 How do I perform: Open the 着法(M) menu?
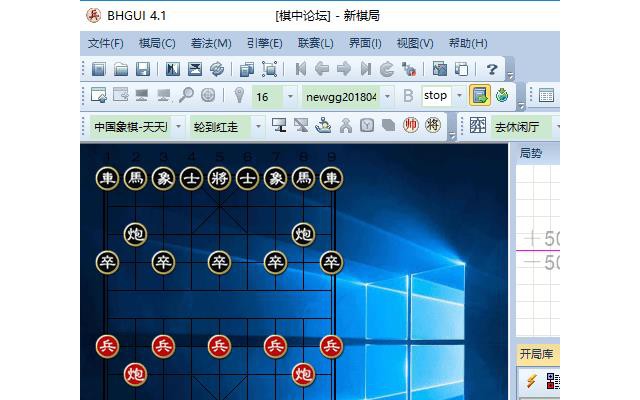click(211, 43)
